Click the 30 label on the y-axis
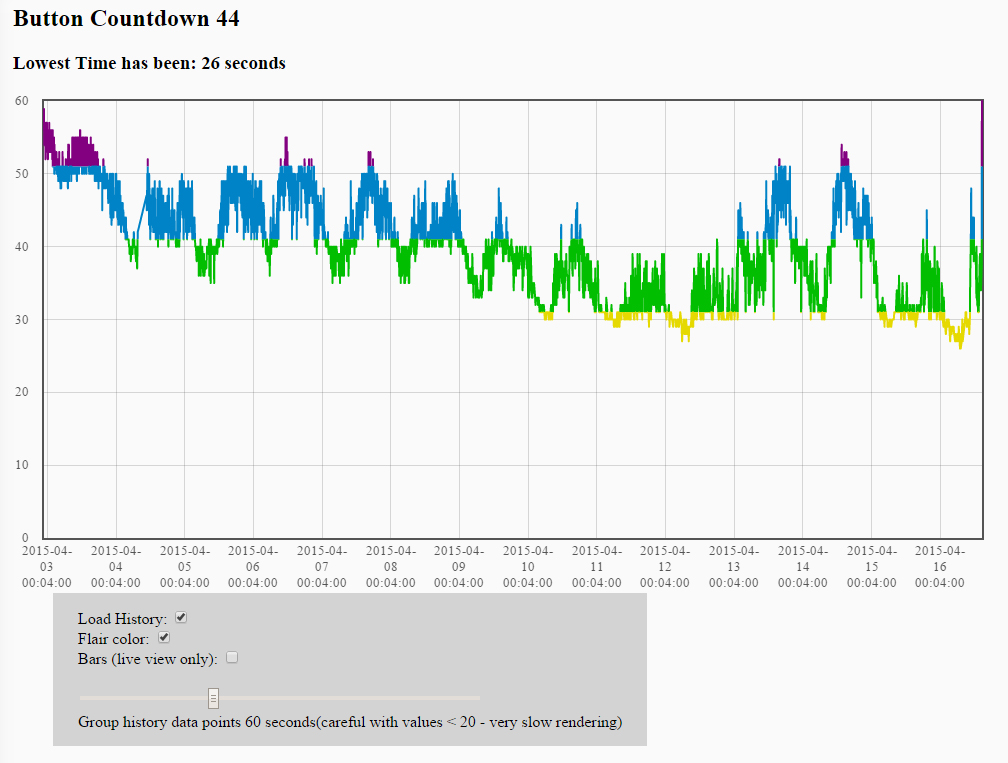The image size is (1008, 763). (21, 320)
